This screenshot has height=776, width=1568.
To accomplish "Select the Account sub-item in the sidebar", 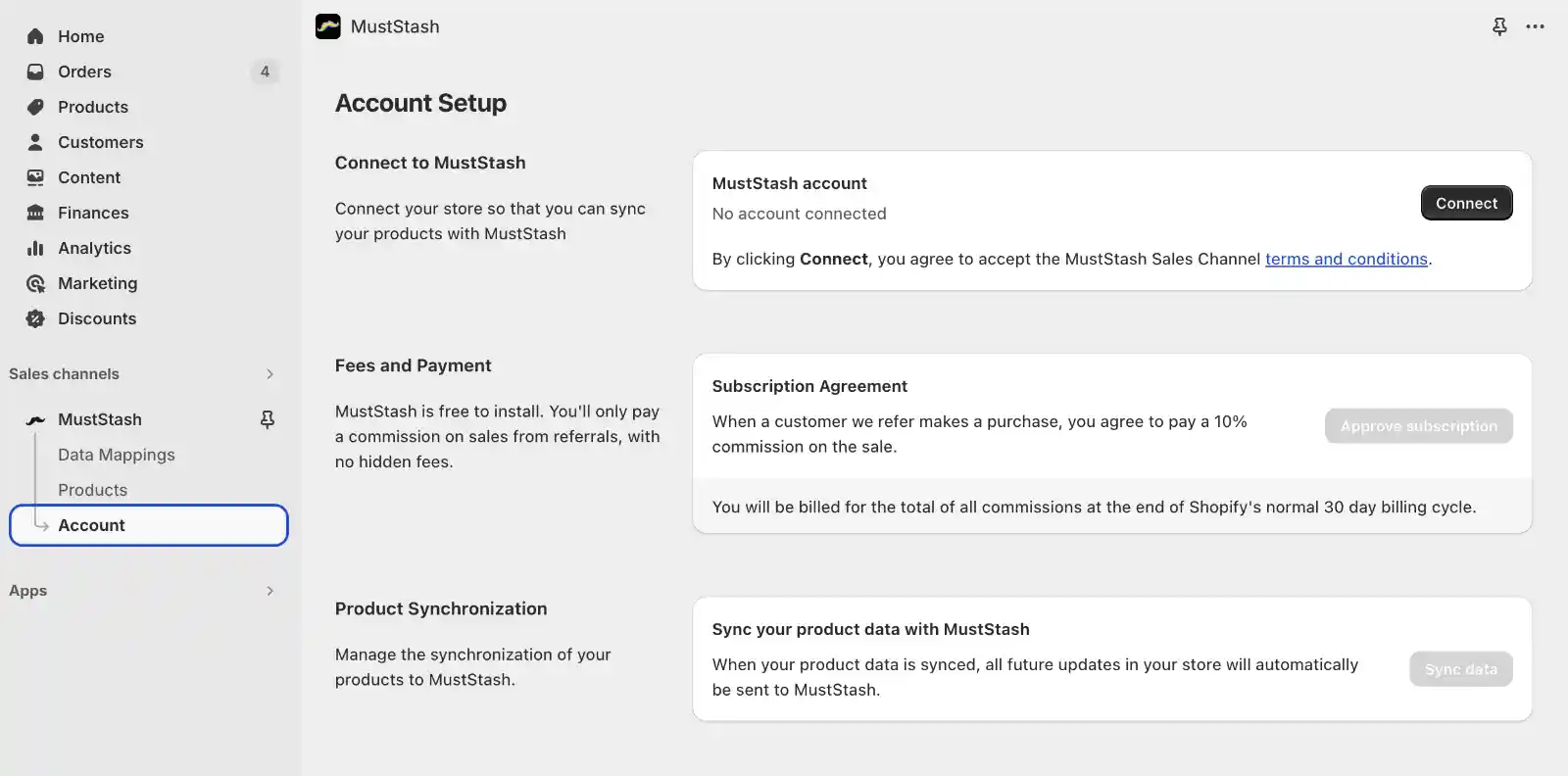I will coord(91,525).
